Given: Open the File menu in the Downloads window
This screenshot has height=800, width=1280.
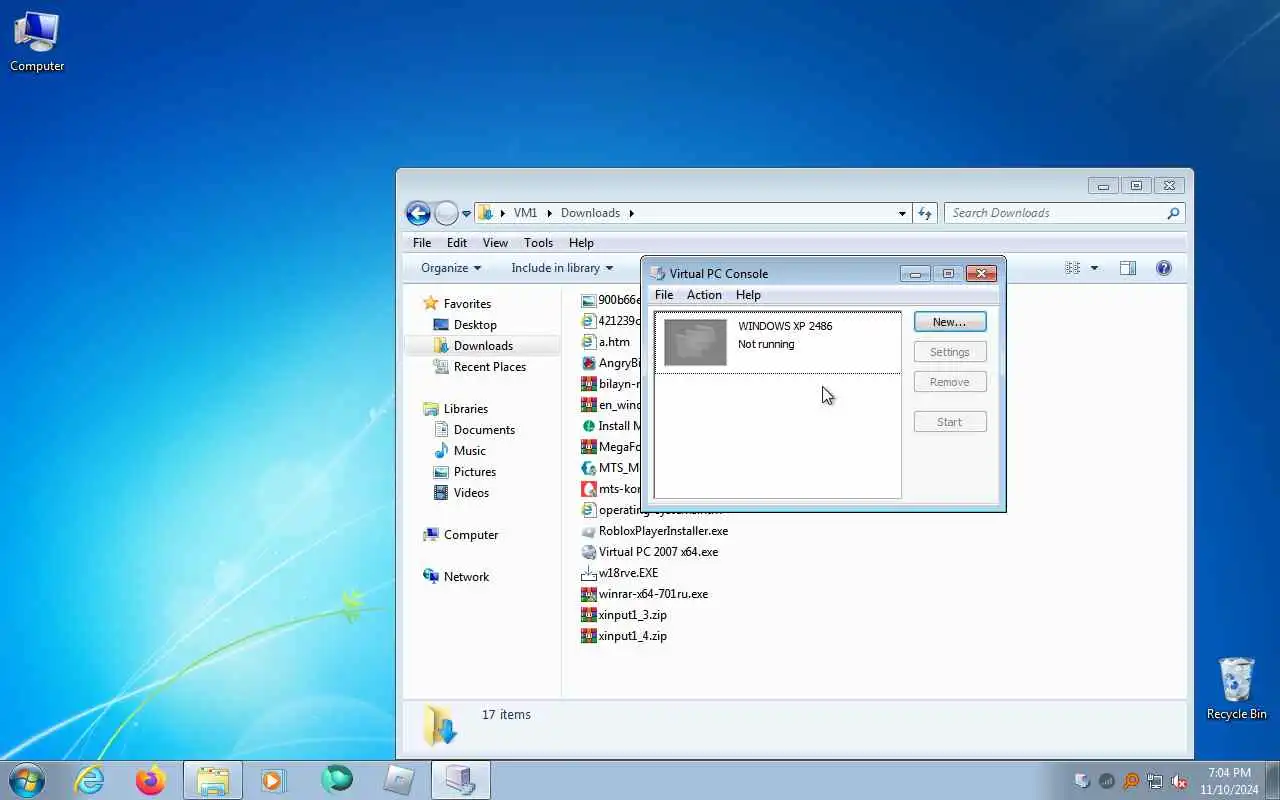Looking at the screenshot, I should 422,243.
